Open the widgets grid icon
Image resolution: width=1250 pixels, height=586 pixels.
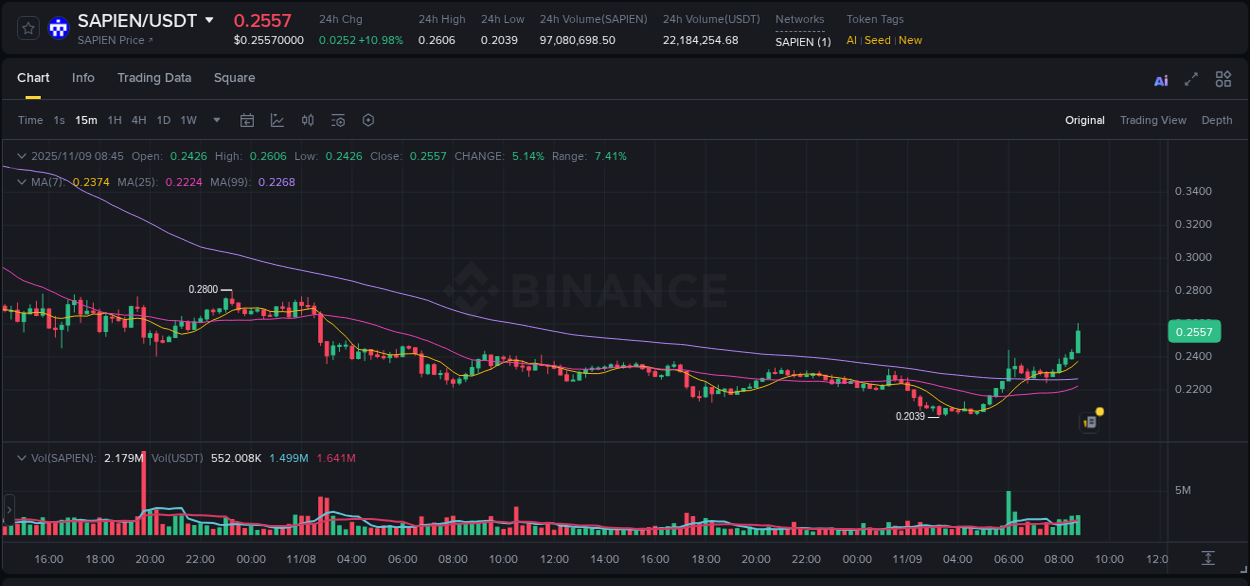coord(1222,79)
